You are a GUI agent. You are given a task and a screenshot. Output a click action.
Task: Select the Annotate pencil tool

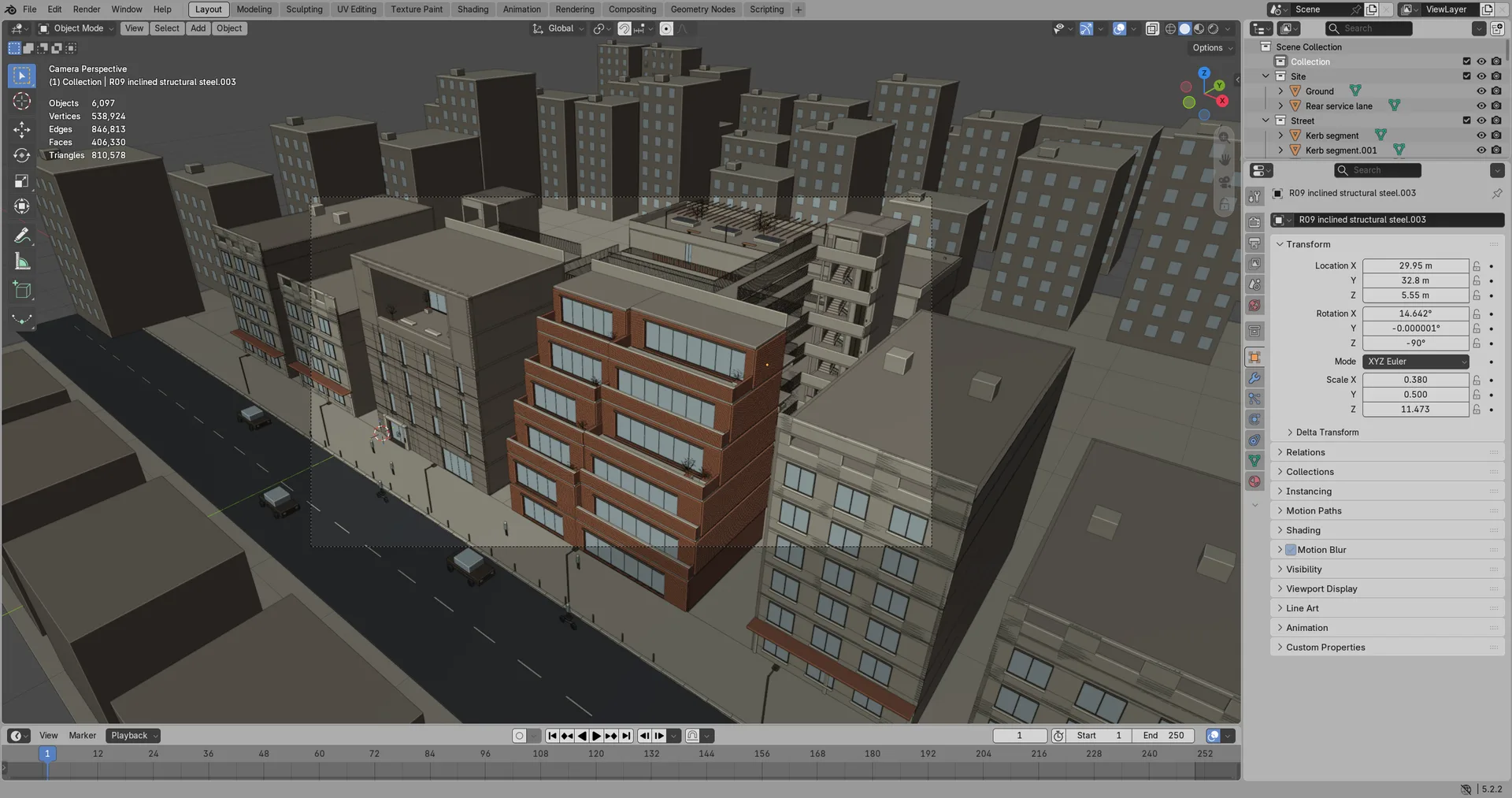pos(22,236)
